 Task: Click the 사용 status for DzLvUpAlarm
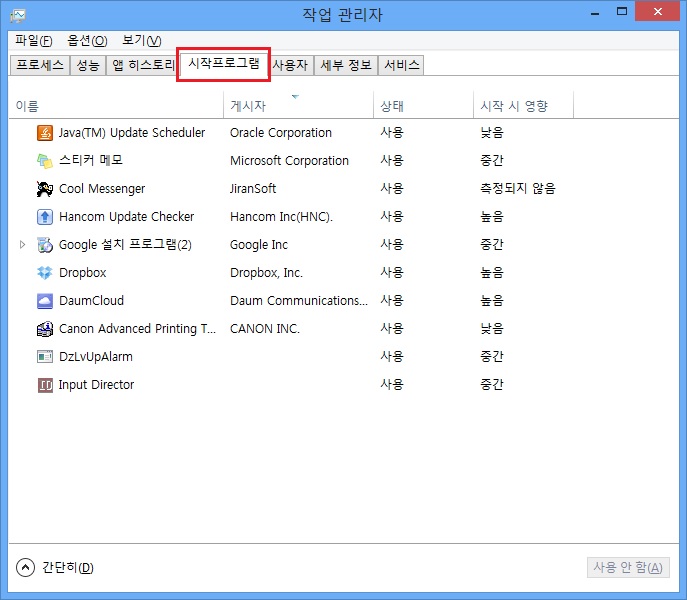392,357
